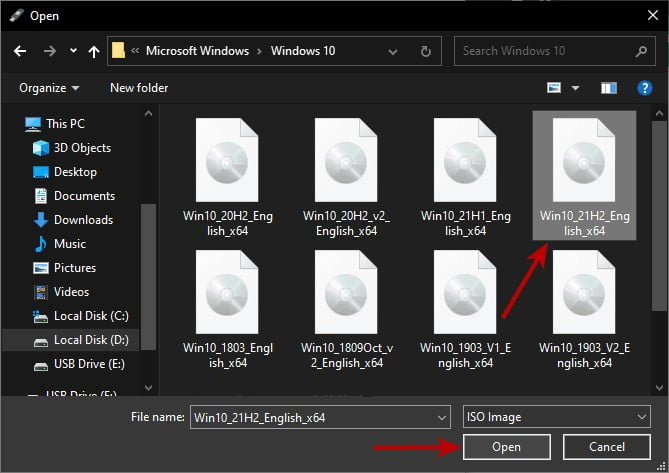Click the folder icon in the address bar

(x=118, y=50)
